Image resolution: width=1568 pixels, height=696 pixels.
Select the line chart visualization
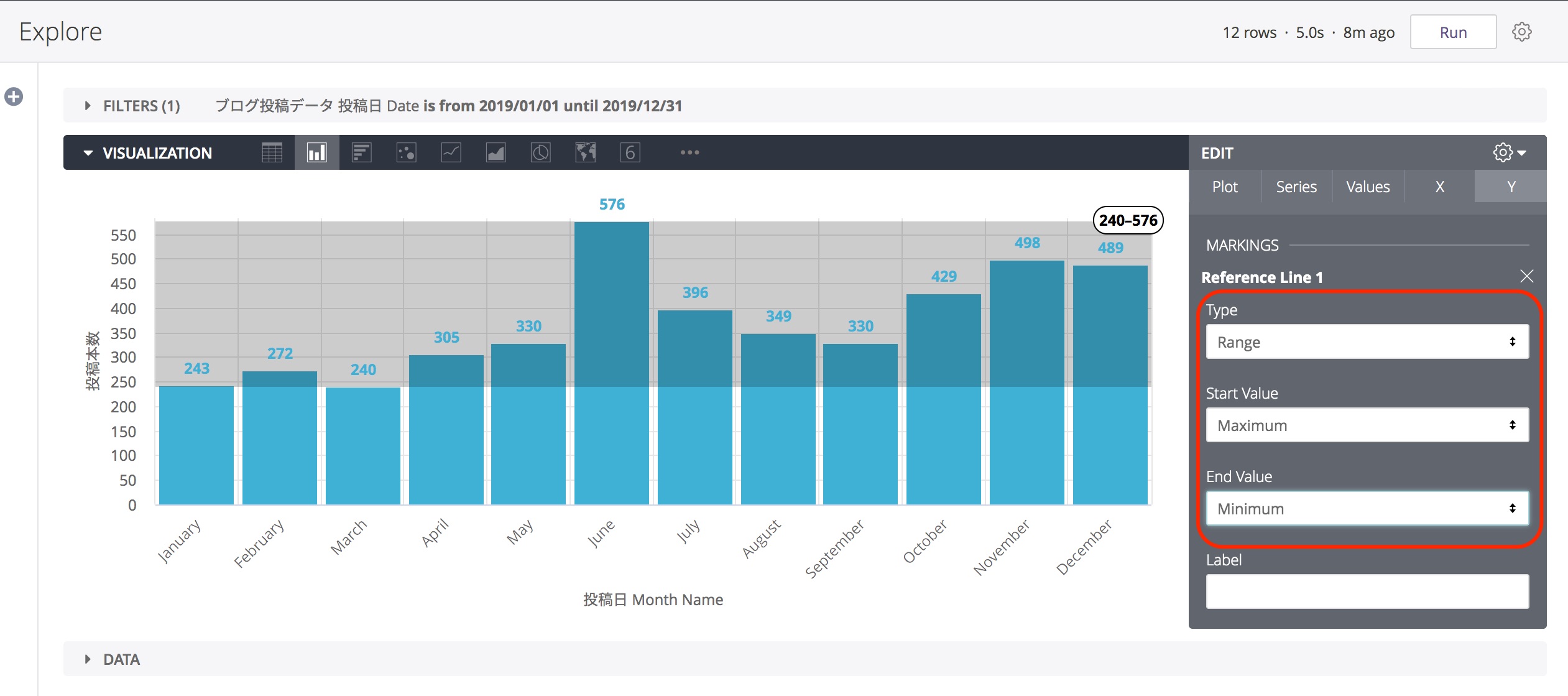point(451,152)
